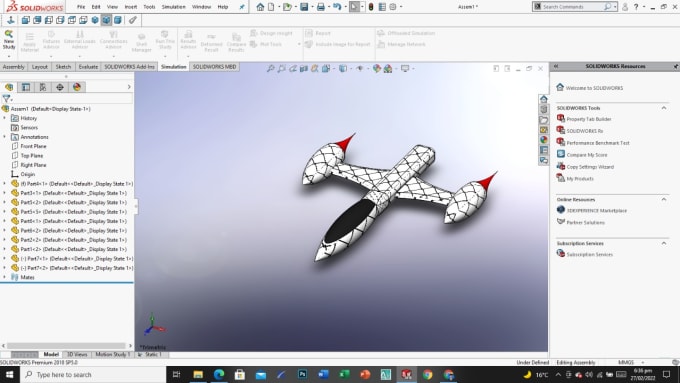
Task: Click the Rebuild traffic light icon
Action: tap(371, 7)
